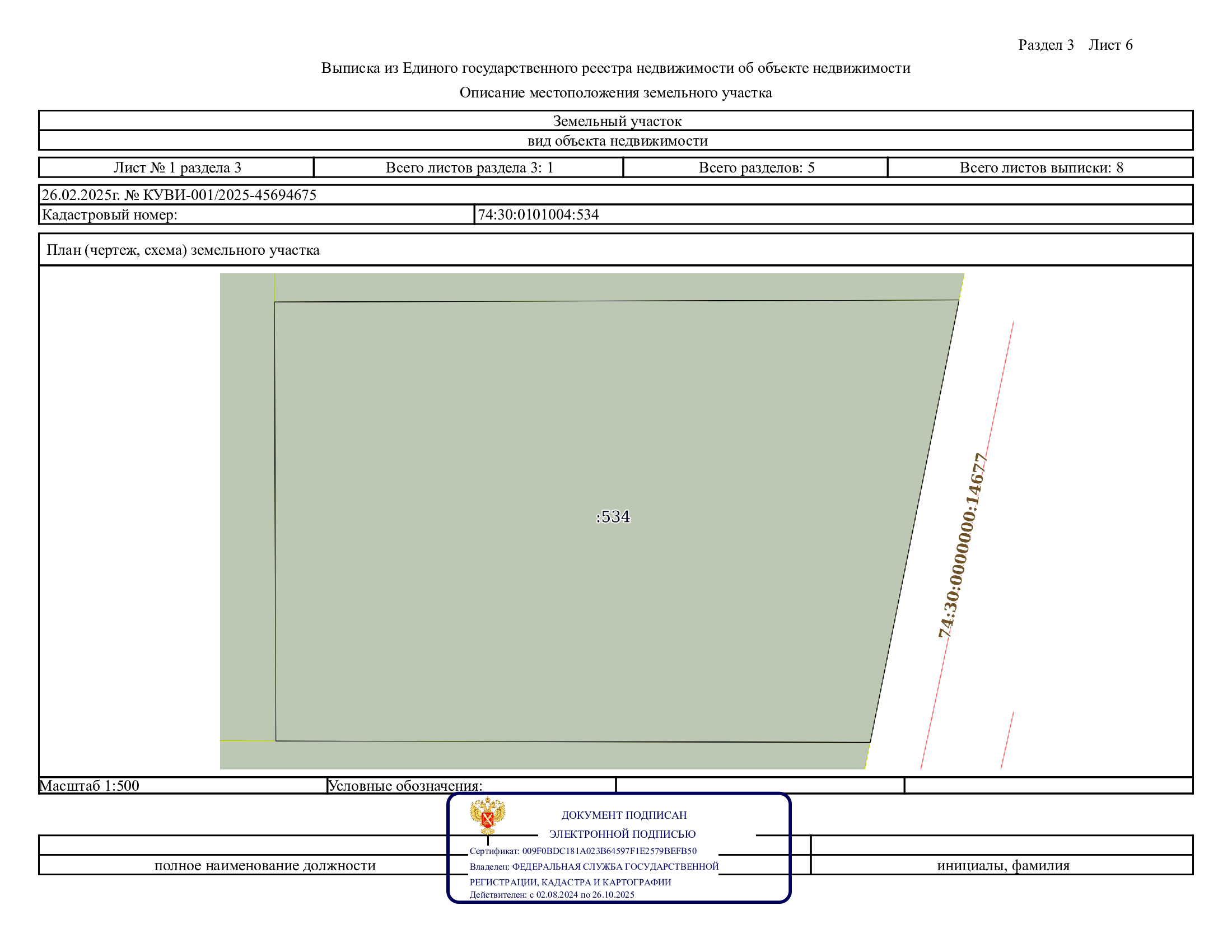
Task: Click the :534 parcel label
Action: click(x=613, y=517)
